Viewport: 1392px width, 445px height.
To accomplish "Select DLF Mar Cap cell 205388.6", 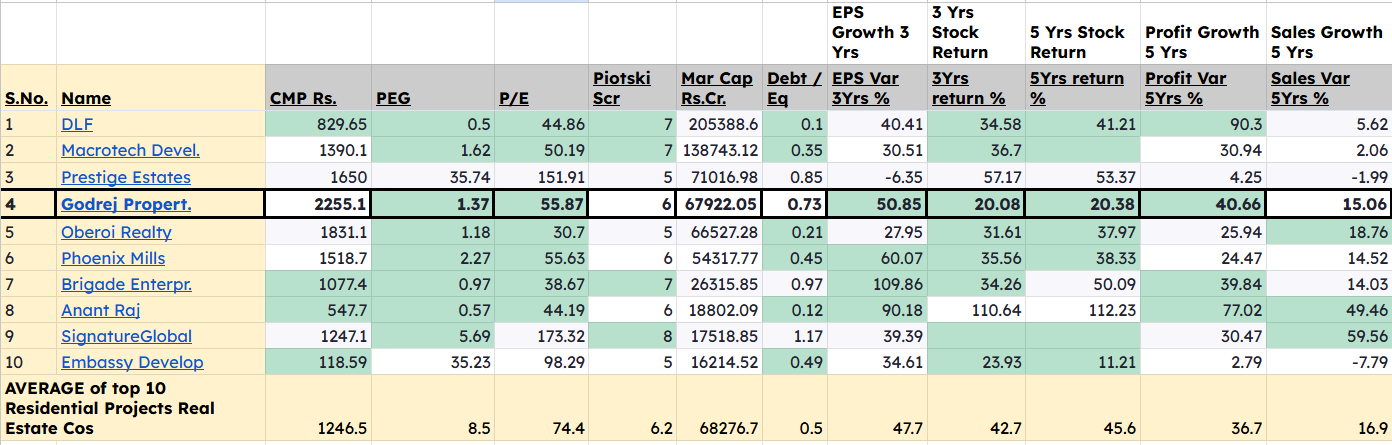I will [719, 124].
